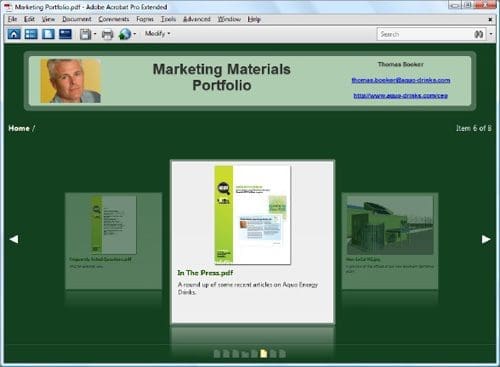
Task: Switch to file details list view icon
Action: point(31,34)
